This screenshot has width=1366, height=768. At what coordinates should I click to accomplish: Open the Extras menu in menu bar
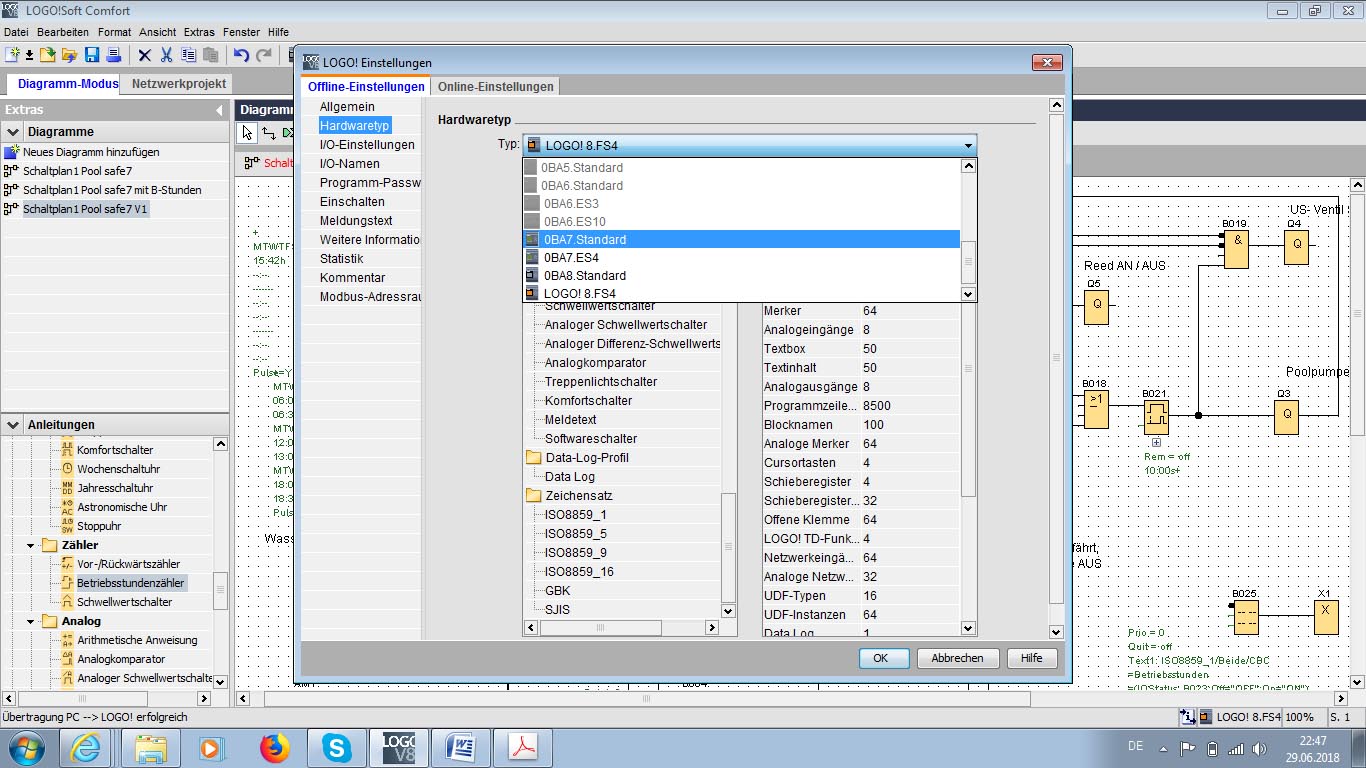pyautogui.click(x=200, y=32)
